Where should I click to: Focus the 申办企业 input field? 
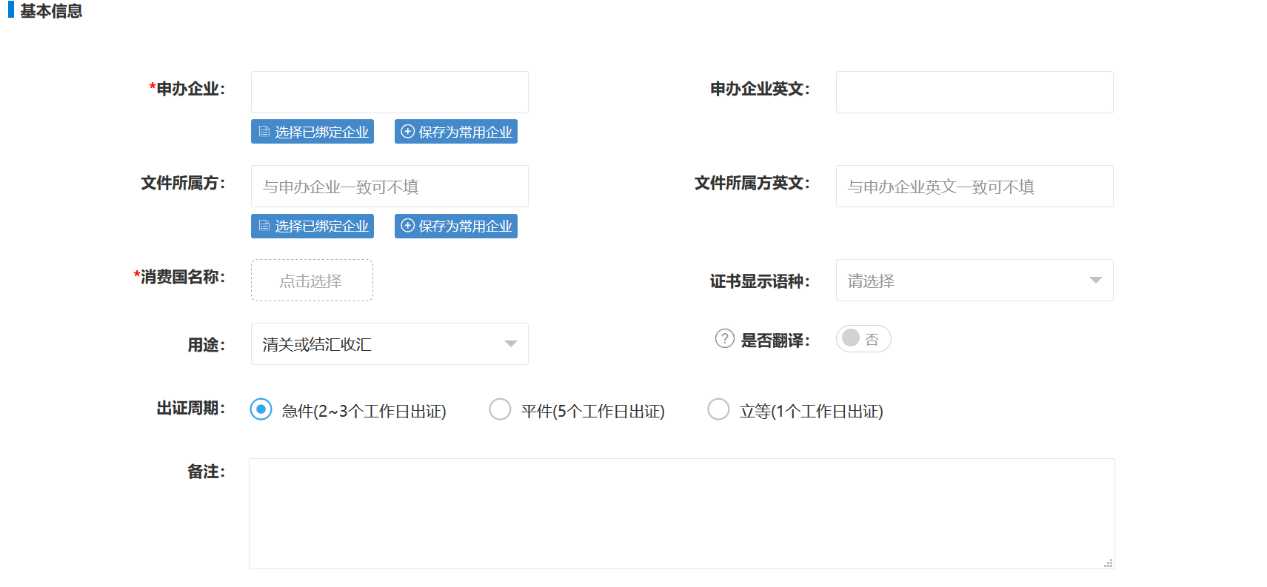coord(390,92)
